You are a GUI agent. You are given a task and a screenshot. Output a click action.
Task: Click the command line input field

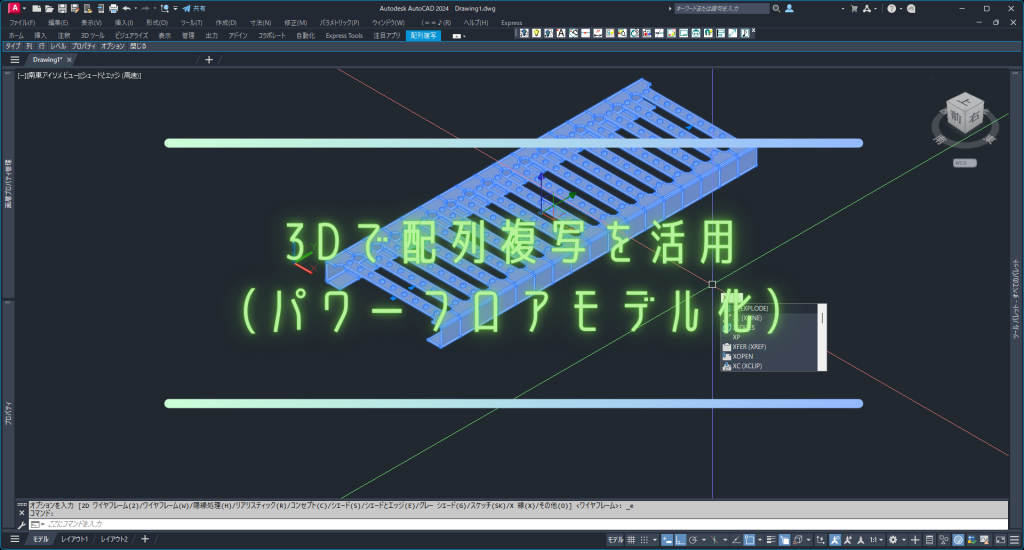pos(300,524)
